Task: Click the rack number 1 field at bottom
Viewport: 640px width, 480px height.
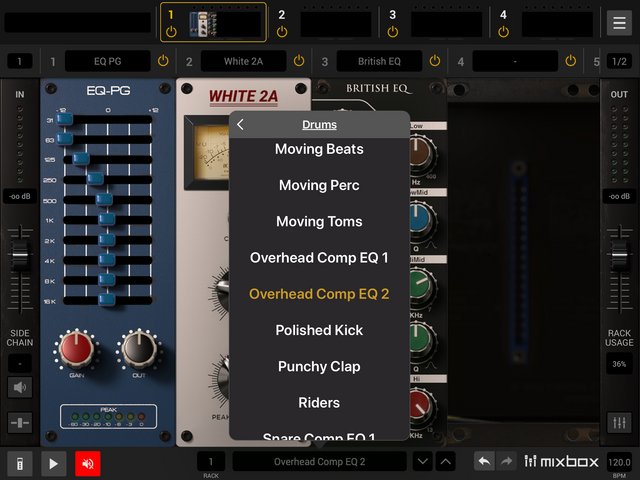Action: pyautogui.click(x=211, y=462)
